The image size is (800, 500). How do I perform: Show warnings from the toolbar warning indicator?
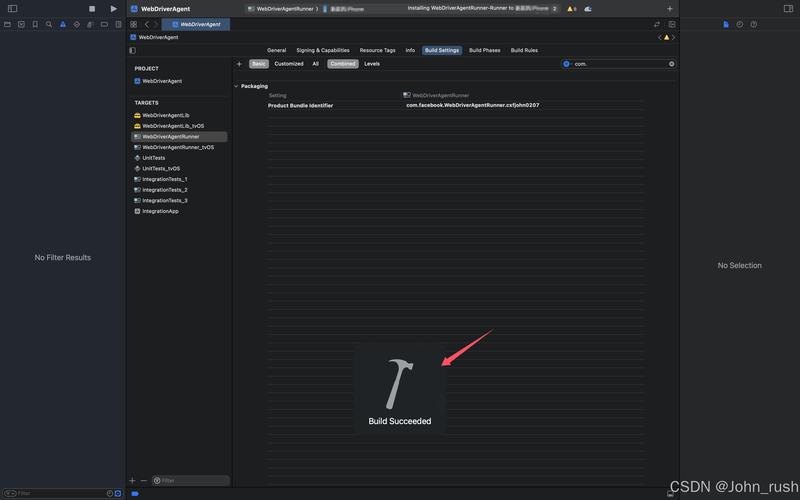coord(572,9)
